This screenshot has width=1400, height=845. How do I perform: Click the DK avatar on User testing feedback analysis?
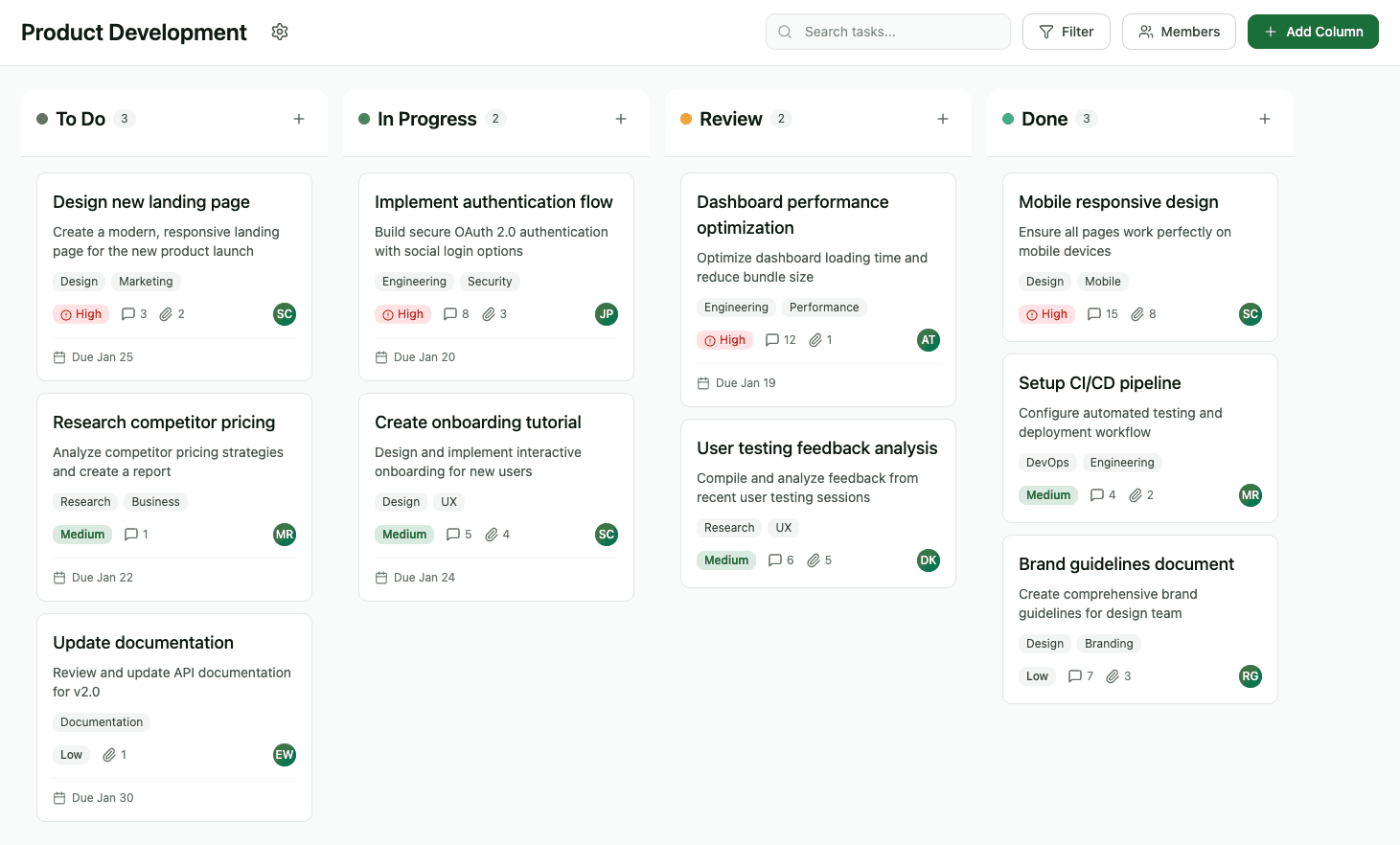[928, 560]
